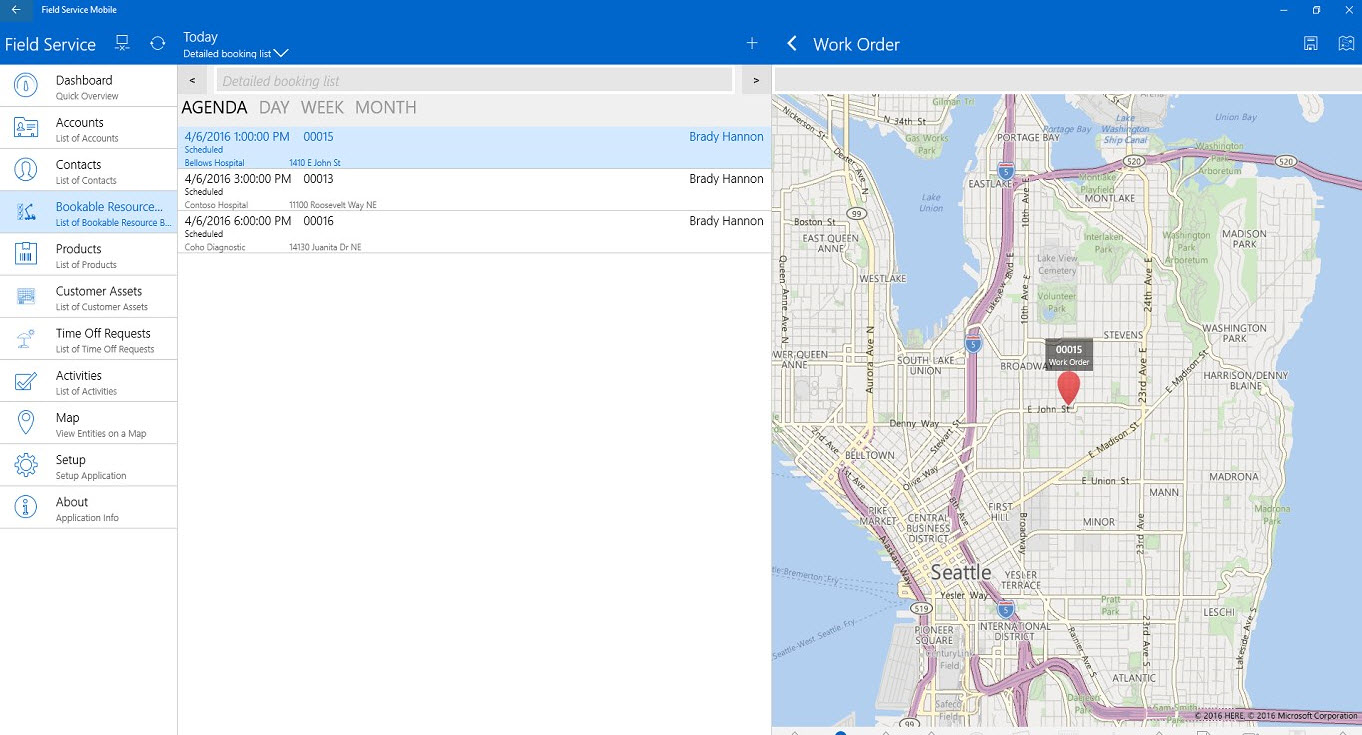Switch to the MONTH calendar view
The height and width of the screenshot is (735, 1362).
[x=385, y=108]
